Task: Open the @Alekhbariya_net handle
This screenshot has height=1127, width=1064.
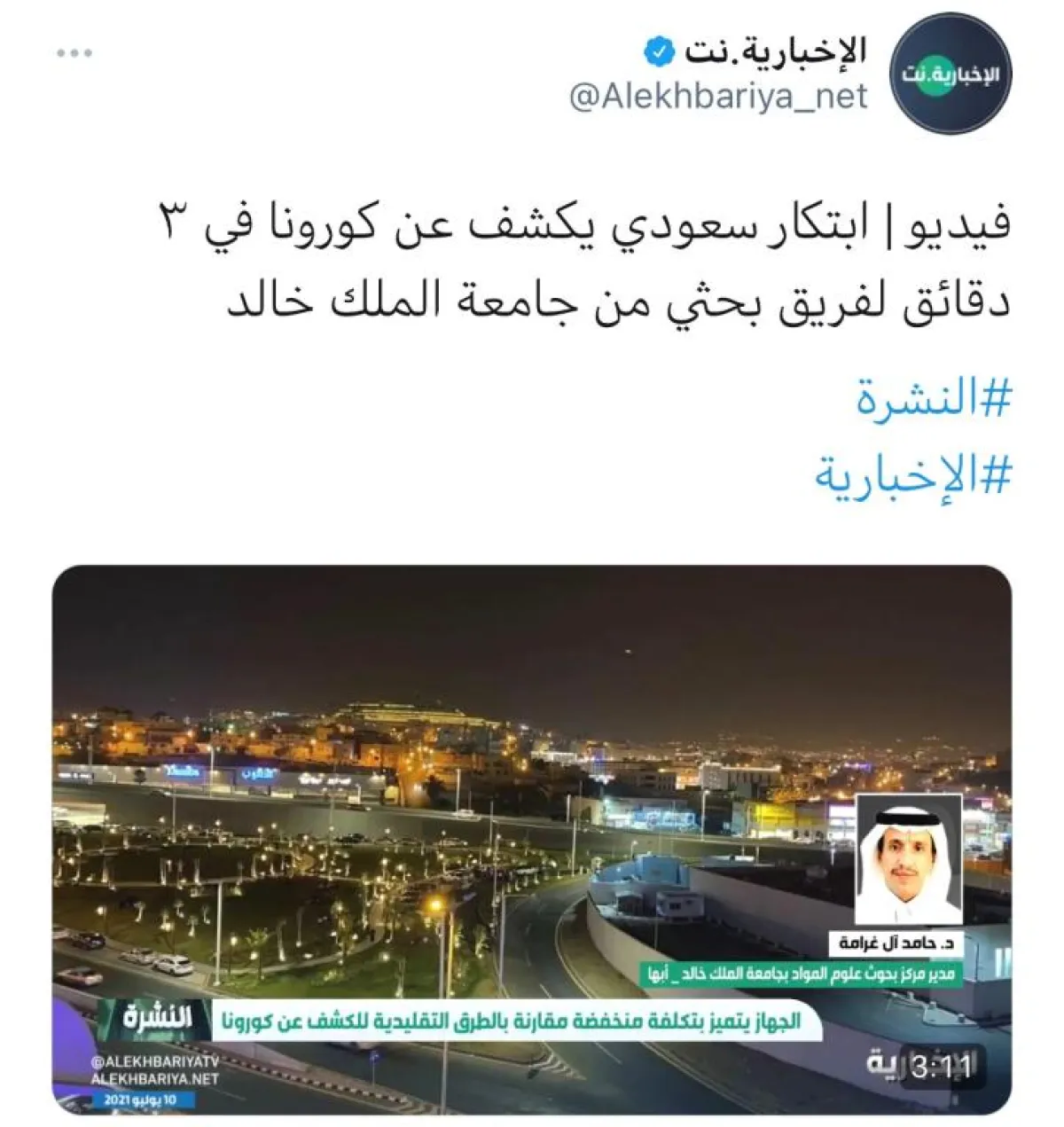Action: pos(718,97)
